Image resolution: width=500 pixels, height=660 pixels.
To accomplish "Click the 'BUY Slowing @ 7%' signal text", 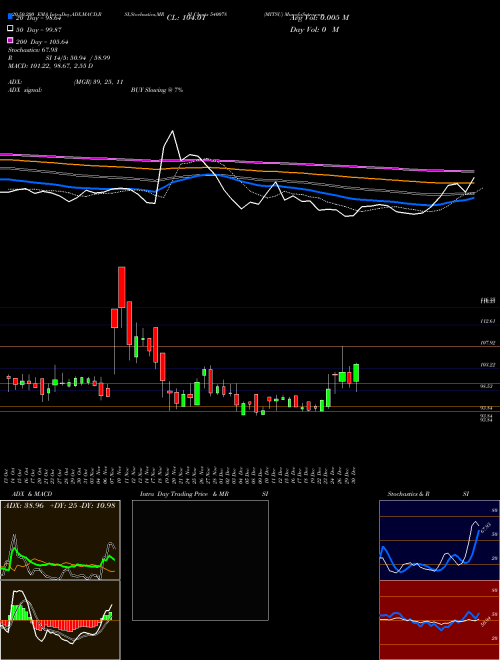I will [157, 90].
